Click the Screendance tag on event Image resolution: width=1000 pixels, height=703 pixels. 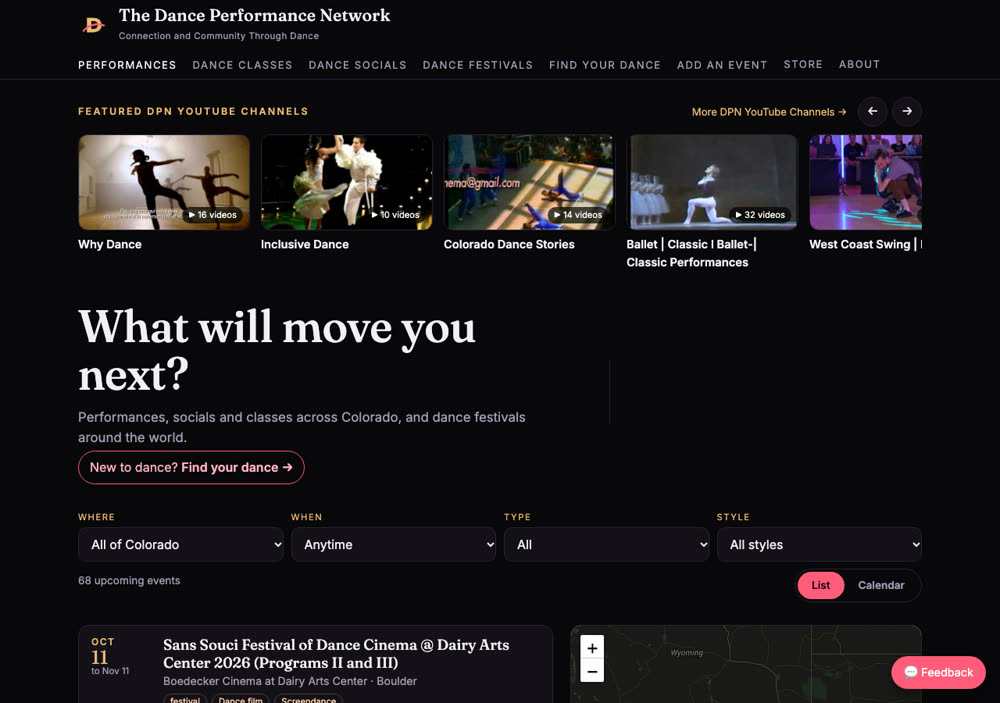click(309, 699)
